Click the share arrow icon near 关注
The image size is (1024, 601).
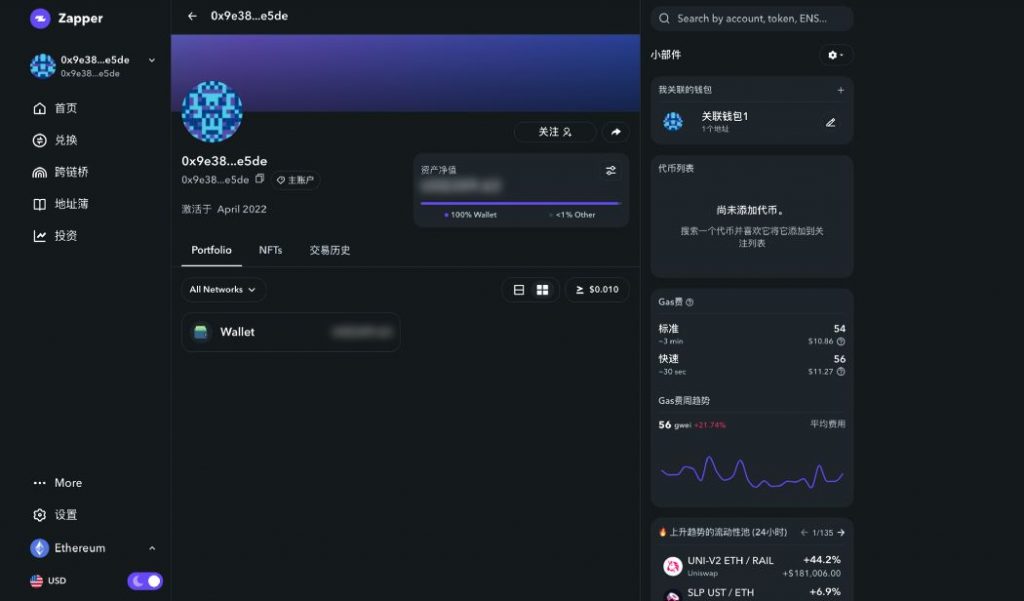click(x=616, y=131)
